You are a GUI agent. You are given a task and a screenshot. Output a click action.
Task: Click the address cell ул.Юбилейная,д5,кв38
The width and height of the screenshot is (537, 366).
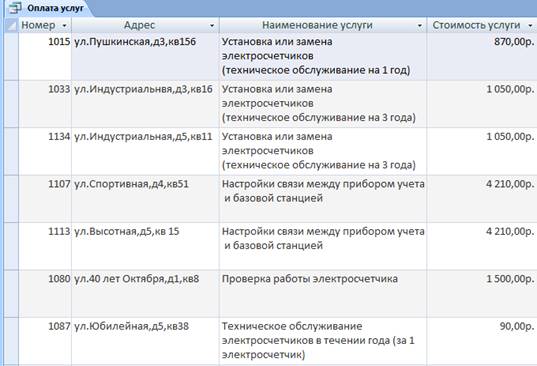[x=145, y=341]
